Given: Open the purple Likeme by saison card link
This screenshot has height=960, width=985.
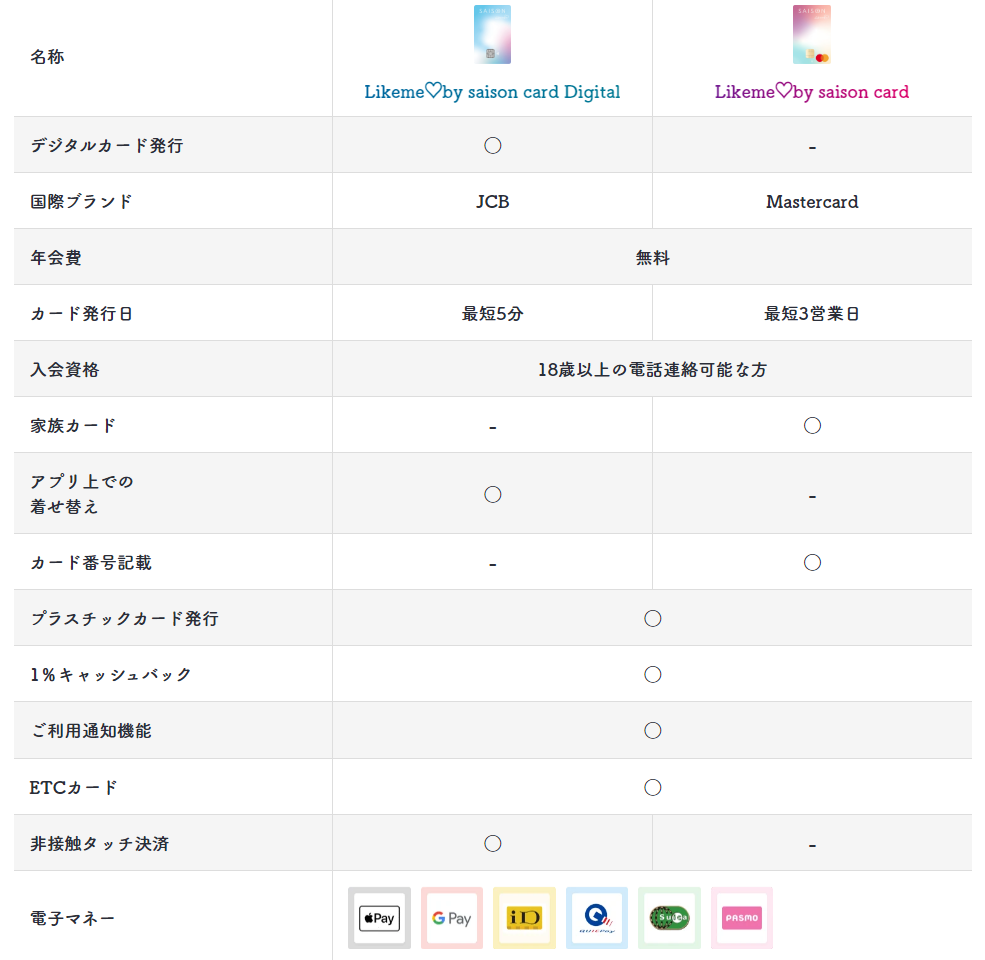Looking at the screenshot, I should (x=812, y=92).
